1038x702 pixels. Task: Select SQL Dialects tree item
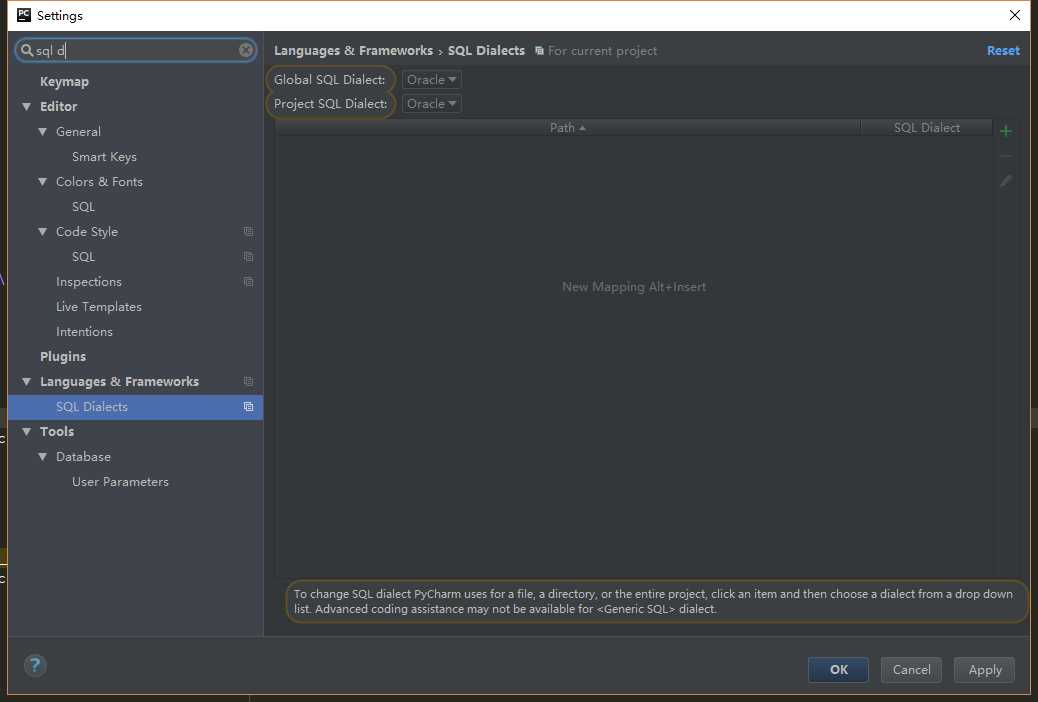(135, 407)
